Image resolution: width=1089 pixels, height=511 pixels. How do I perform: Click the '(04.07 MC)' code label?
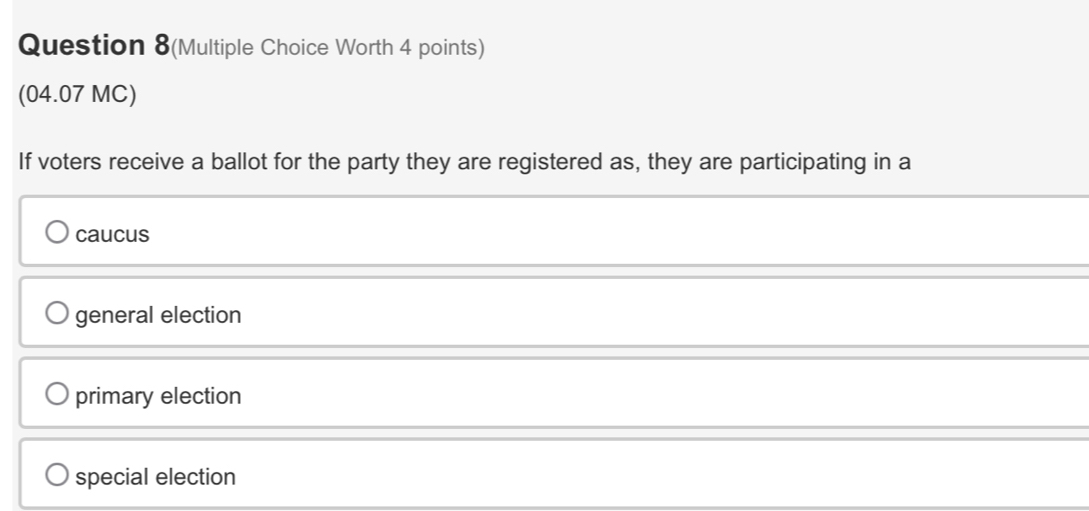pos(78,98)
